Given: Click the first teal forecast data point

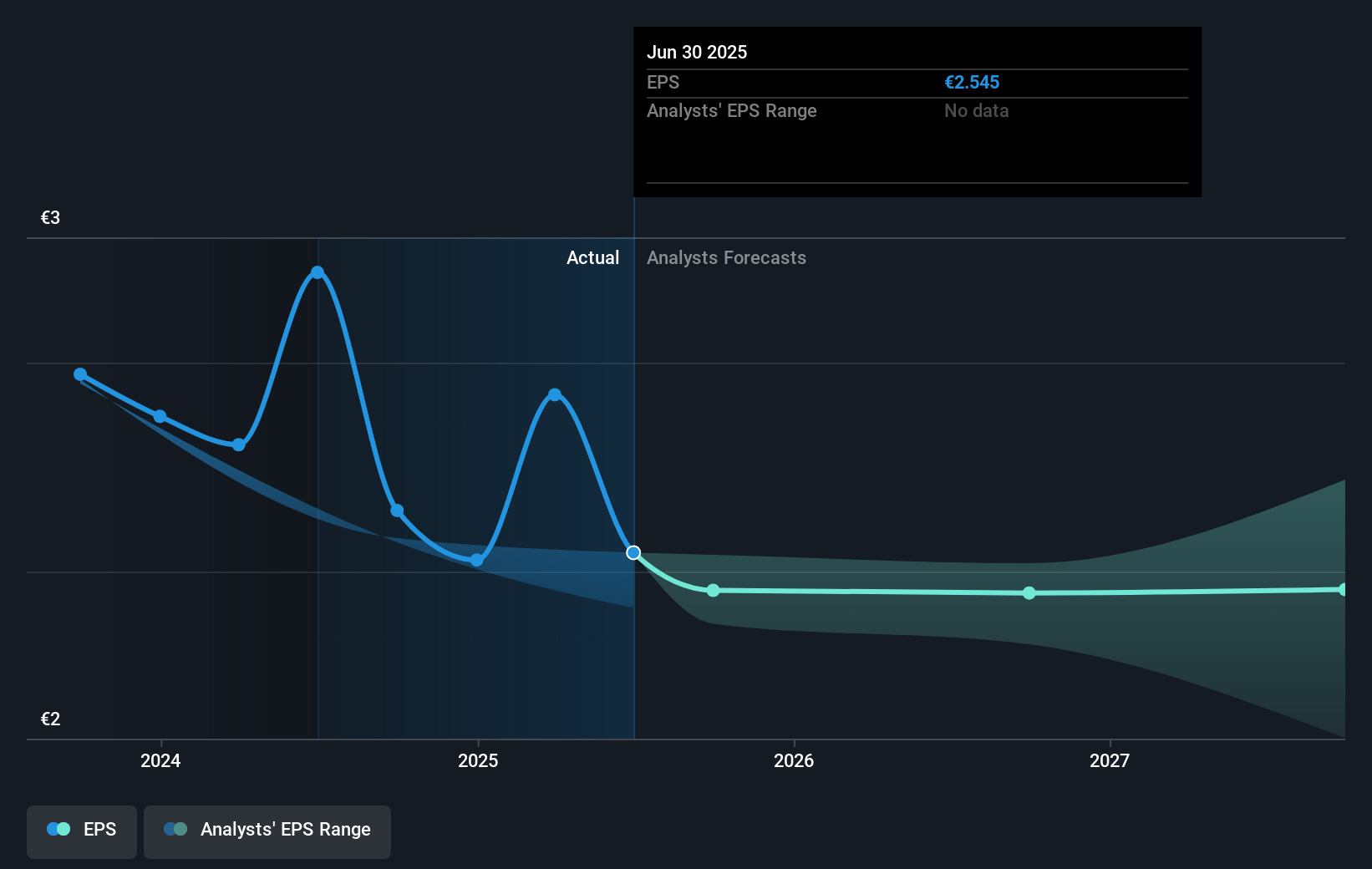Looking at the screenshot, I should pos(713,591).
